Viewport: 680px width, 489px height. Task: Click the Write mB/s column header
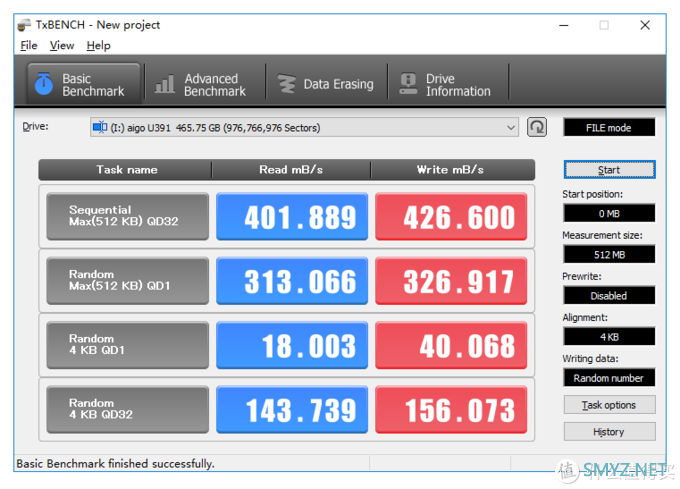(451, 170)
